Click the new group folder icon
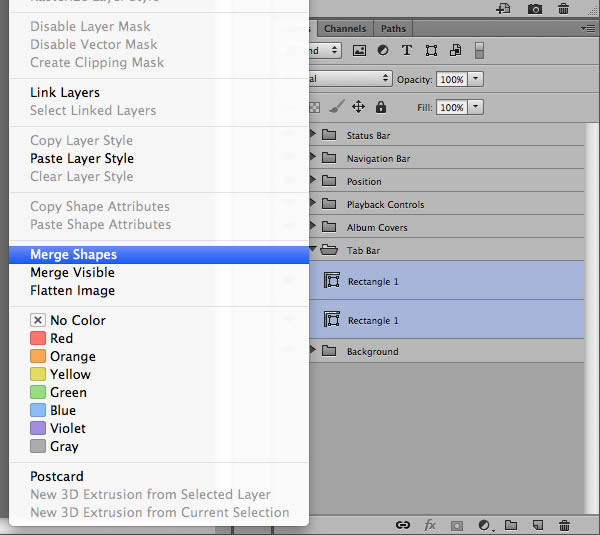Image resolution: width=600 pixels, height=535 pixels. (510, 524)
